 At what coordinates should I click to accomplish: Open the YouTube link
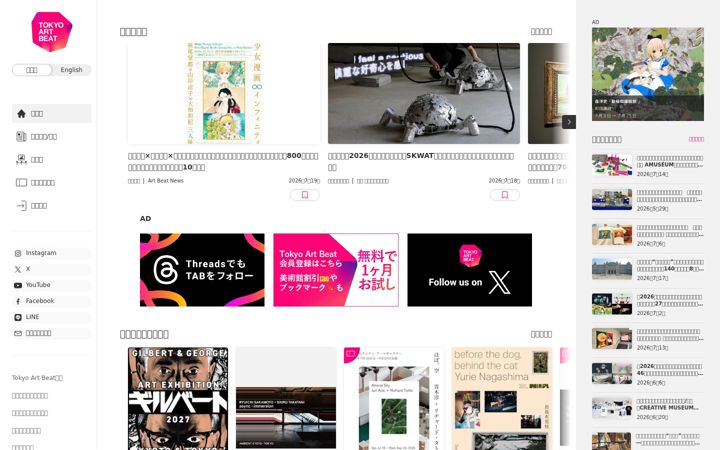click(51, 285)
